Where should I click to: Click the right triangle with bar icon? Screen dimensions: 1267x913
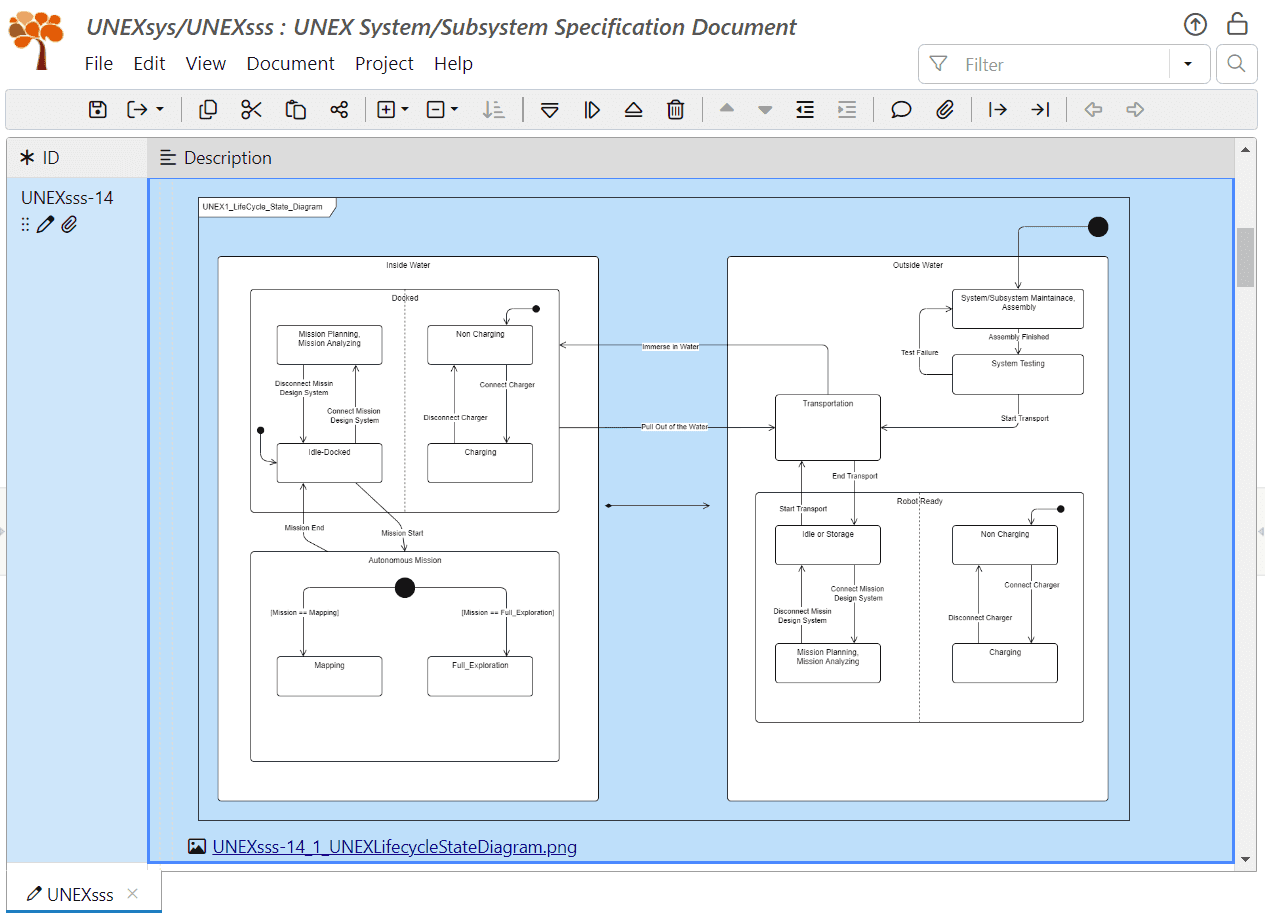click(x=592, y=110)
